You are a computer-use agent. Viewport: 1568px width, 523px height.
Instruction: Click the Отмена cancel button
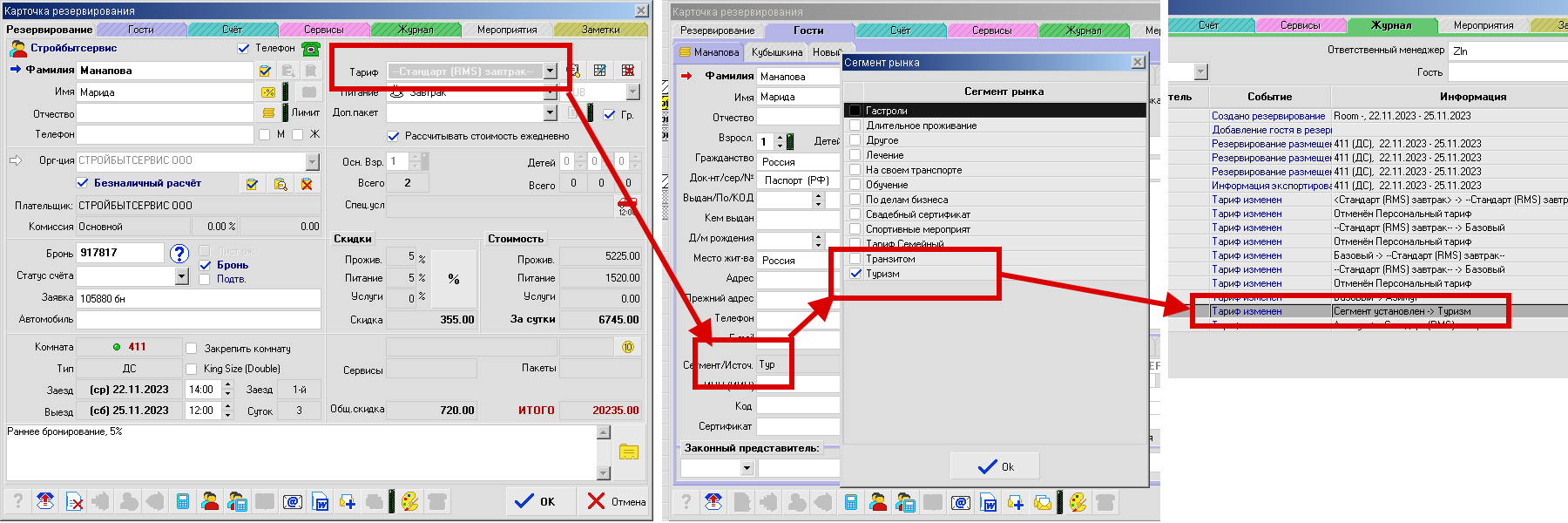[616, 501]
